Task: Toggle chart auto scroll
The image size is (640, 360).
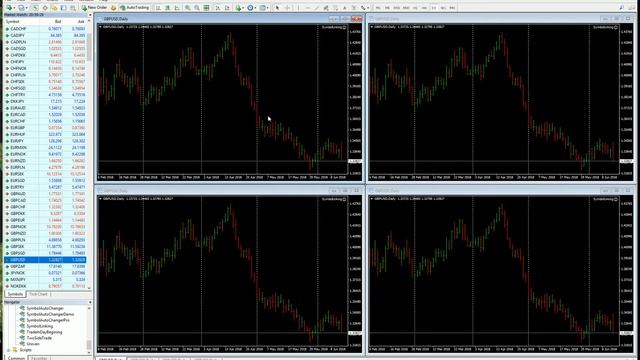Action: (x=218, y=8)
